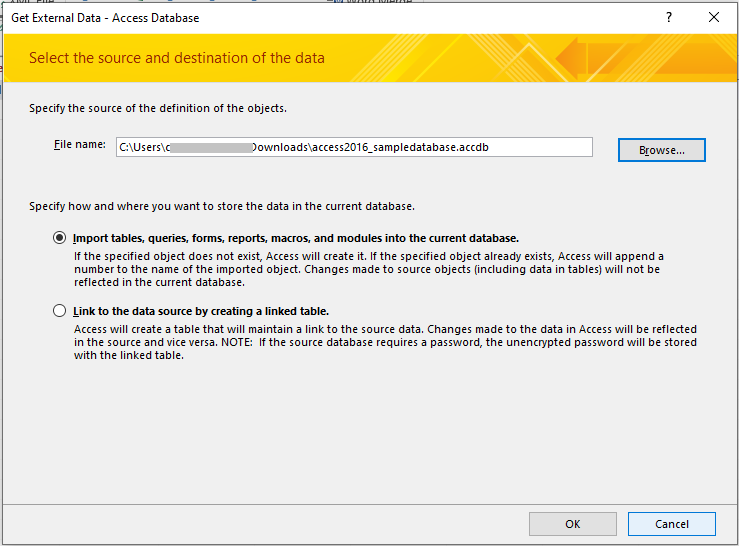Click the Specify how and where to store text
This screenshot has width=739, height=546.
[222, 206]
